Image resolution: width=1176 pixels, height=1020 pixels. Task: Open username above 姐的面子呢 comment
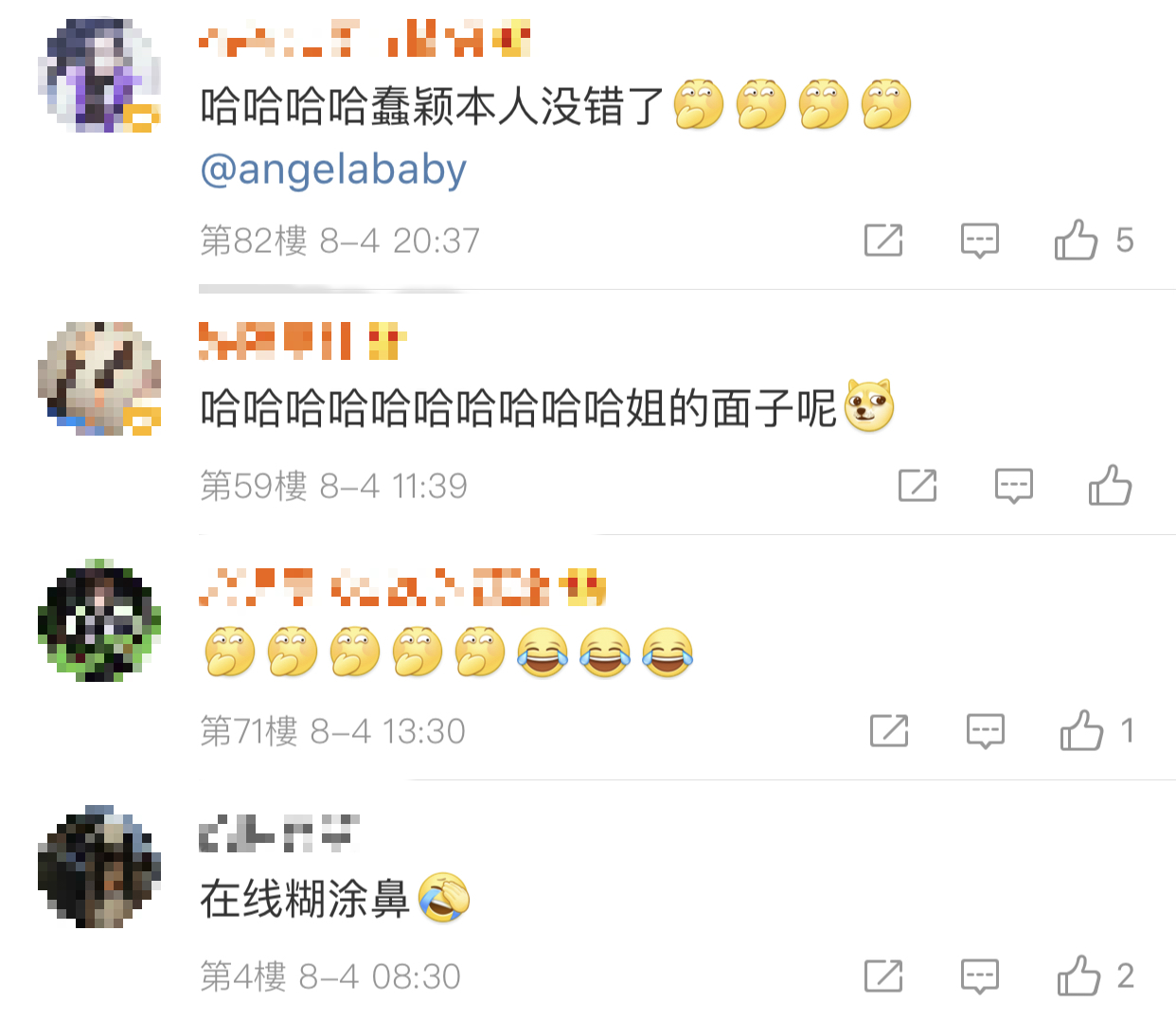pos(303,340)
